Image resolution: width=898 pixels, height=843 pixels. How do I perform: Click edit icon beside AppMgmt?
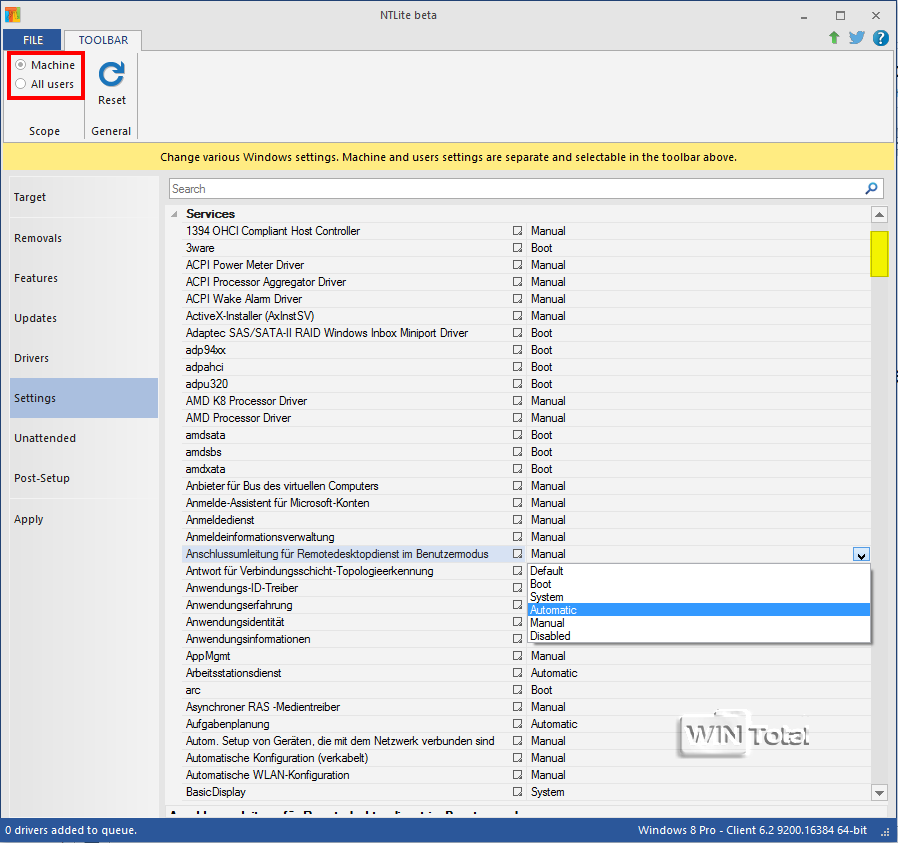coord(517,656)
